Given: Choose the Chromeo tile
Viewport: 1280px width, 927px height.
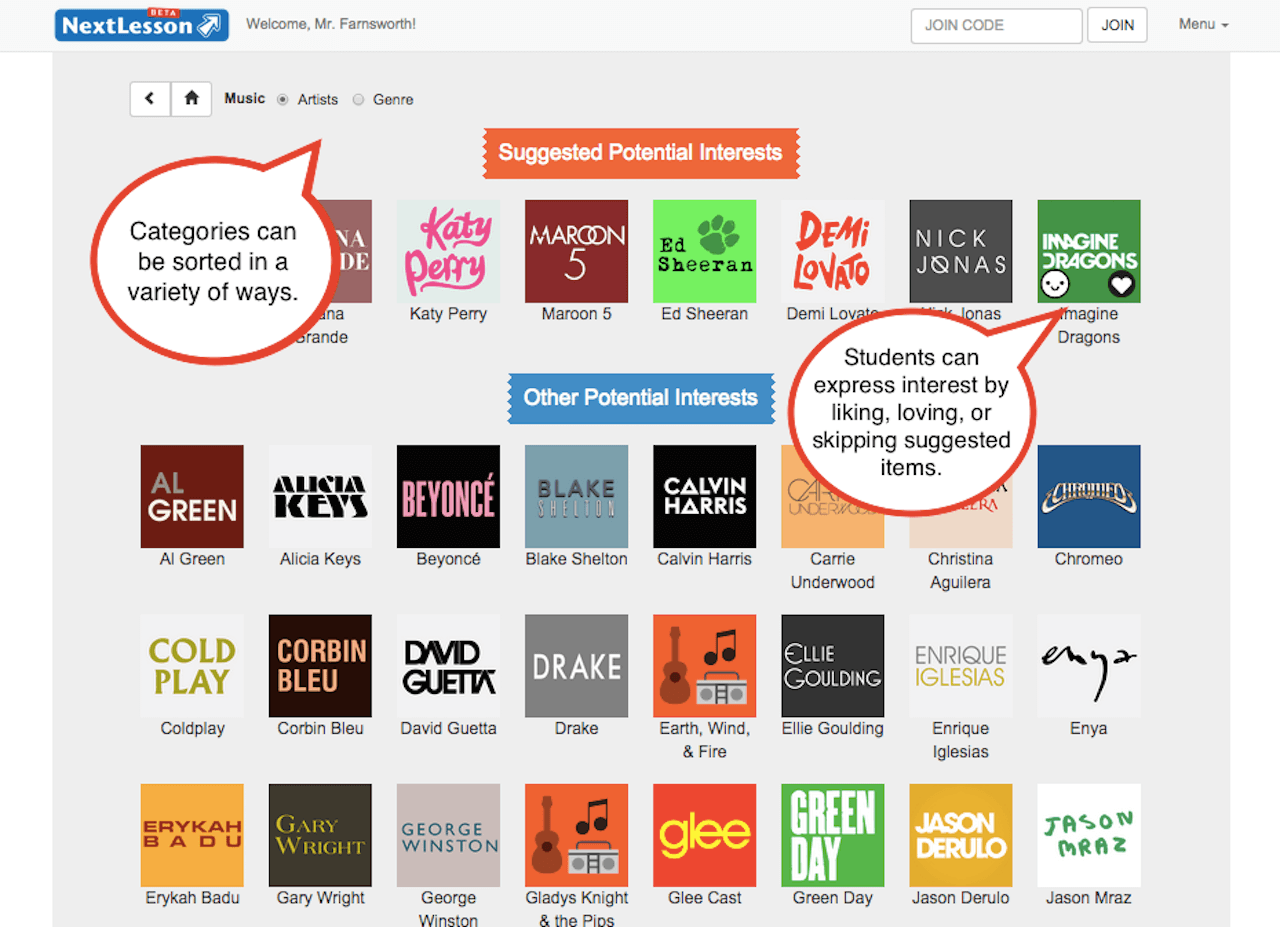Looking at the screenshot, I should click(x=1088, y=496).
